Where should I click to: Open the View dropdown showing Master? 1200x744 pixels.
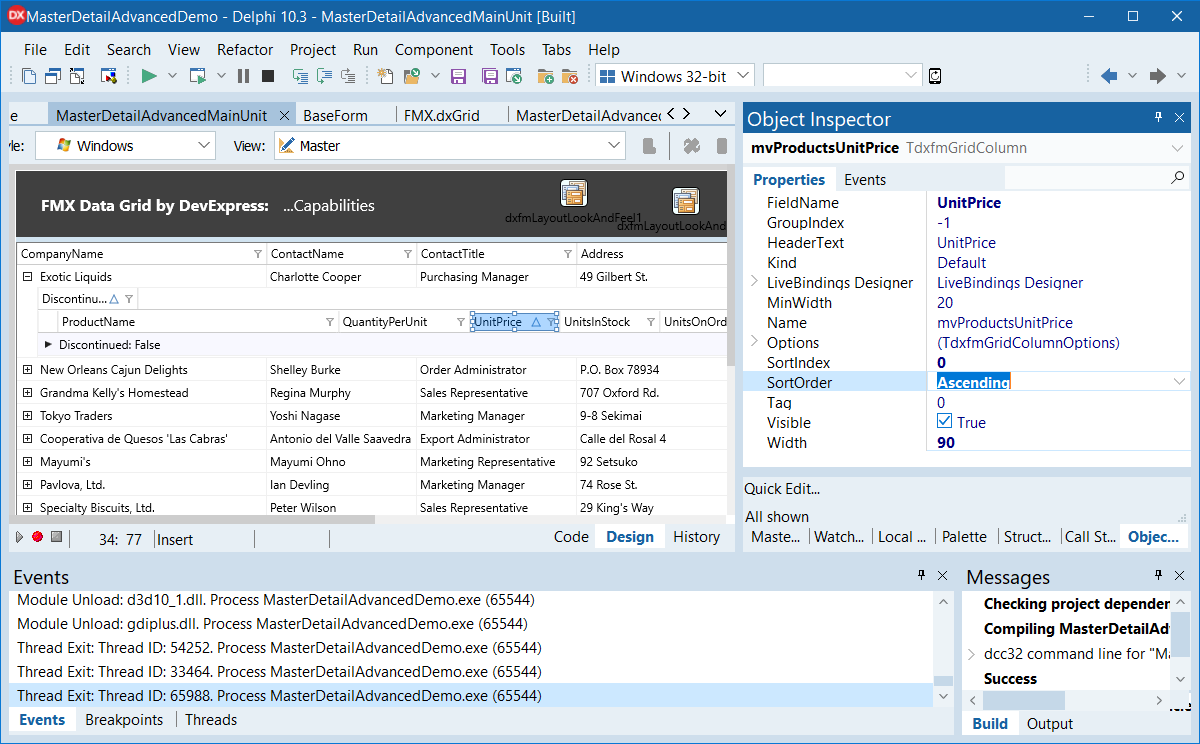(x=615, y=146)
